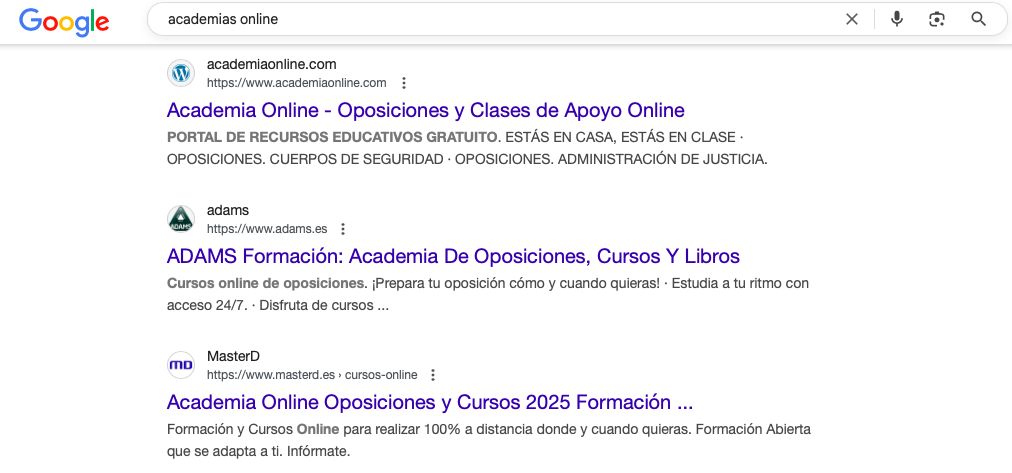Go to the Google logo homepage

click(x=64, y=22)
